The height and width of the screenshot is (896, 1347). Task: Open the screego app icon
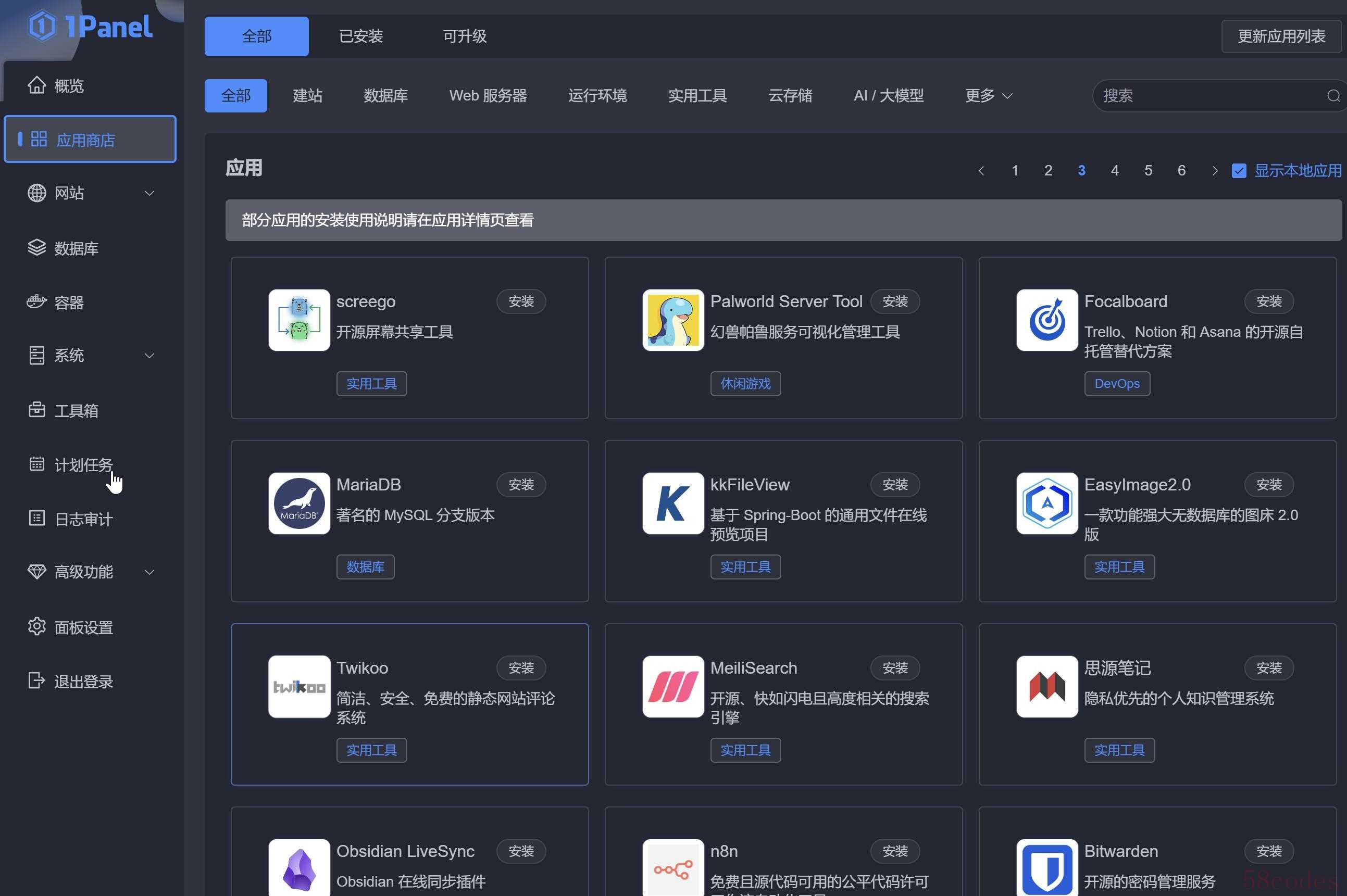299,320
